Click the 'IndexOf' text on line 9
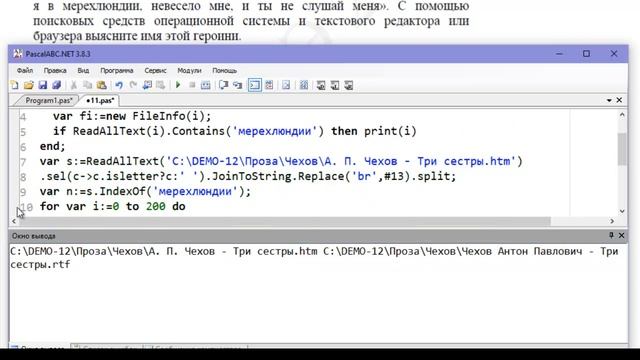Screen dimensions: 640x360 point(122,191)
